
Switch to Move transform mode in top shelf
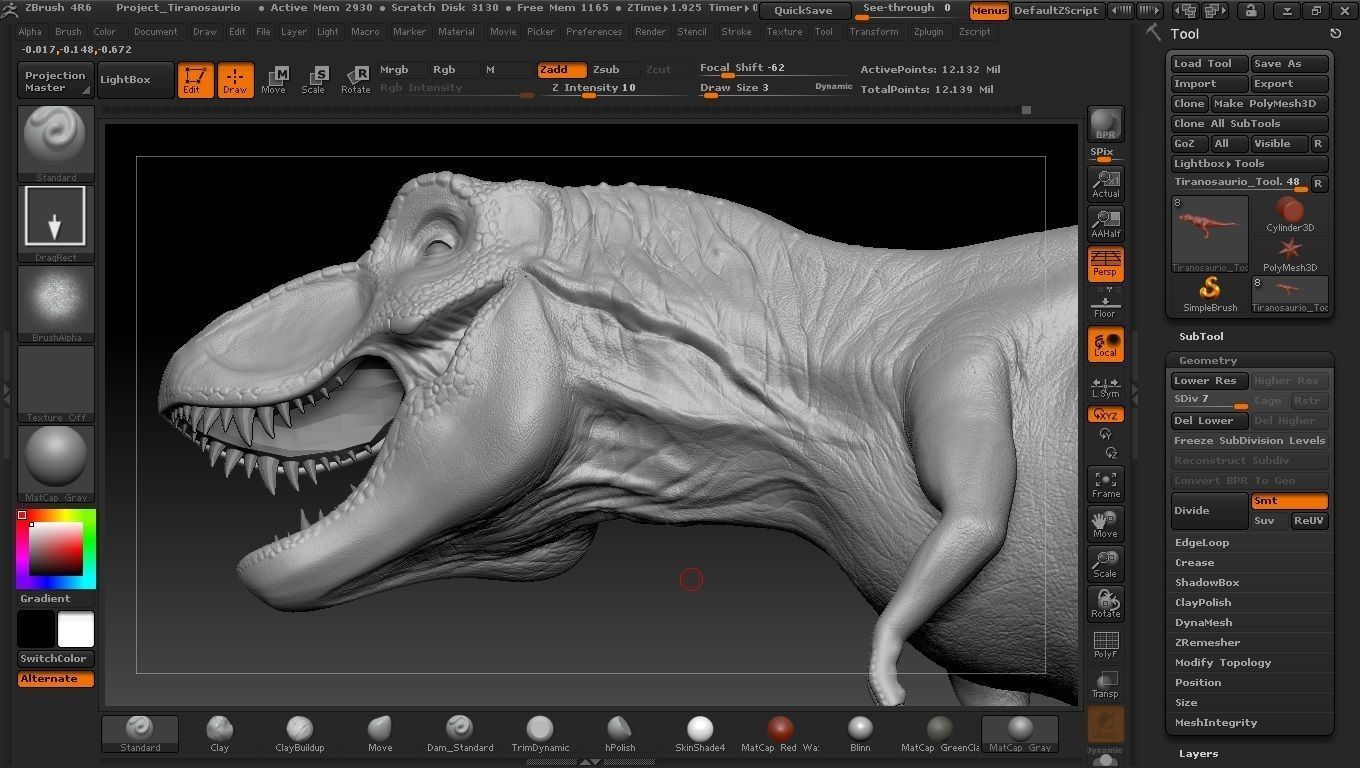coord(273,80)
